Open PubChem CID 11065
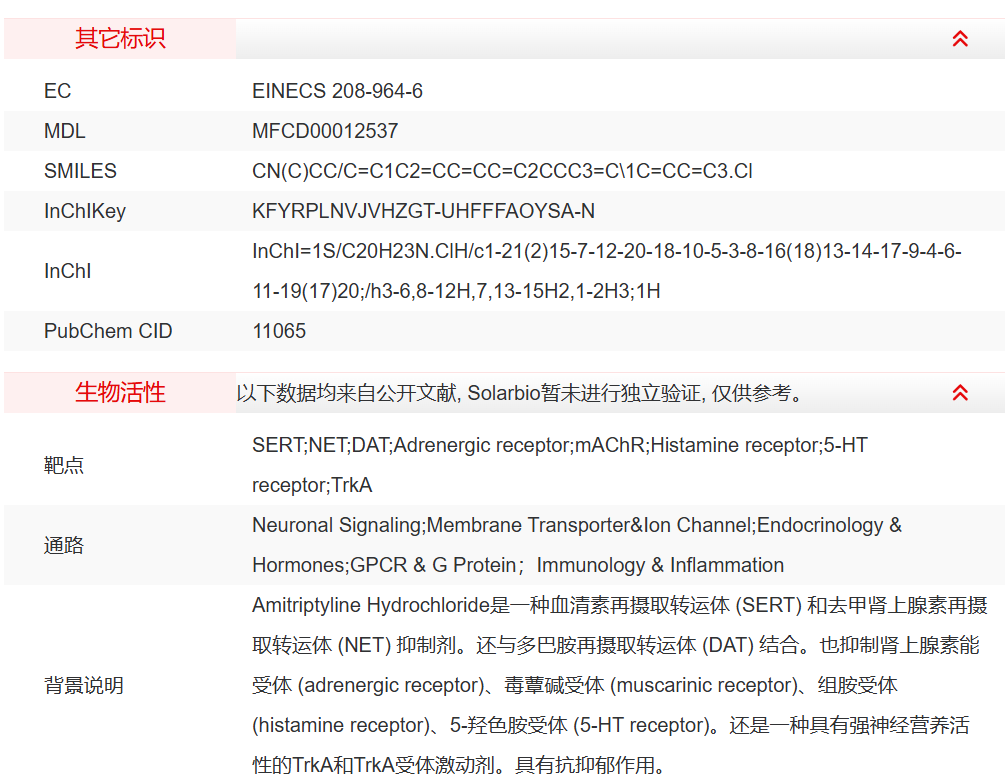The height and width of the screenshot is (777, 1005). pos(279,331)
